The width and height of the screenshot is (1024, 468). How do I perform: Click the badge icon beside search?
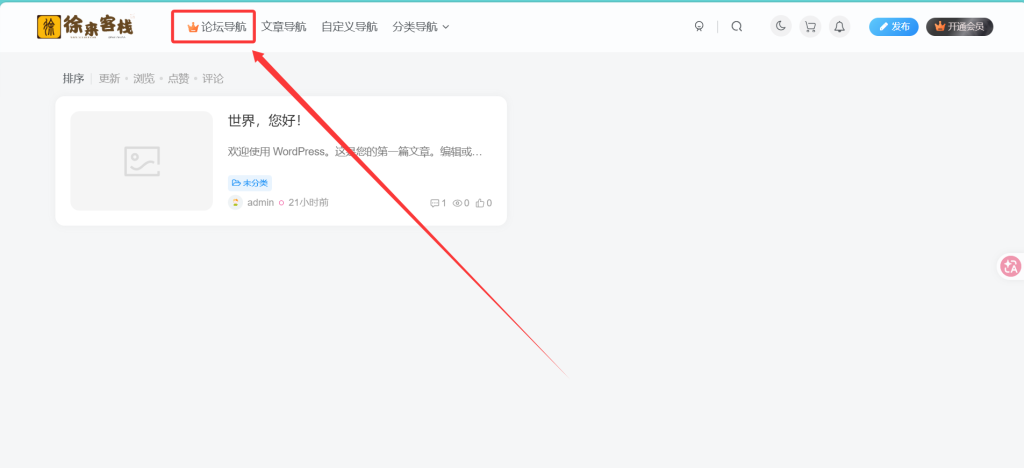coord(699,27)
